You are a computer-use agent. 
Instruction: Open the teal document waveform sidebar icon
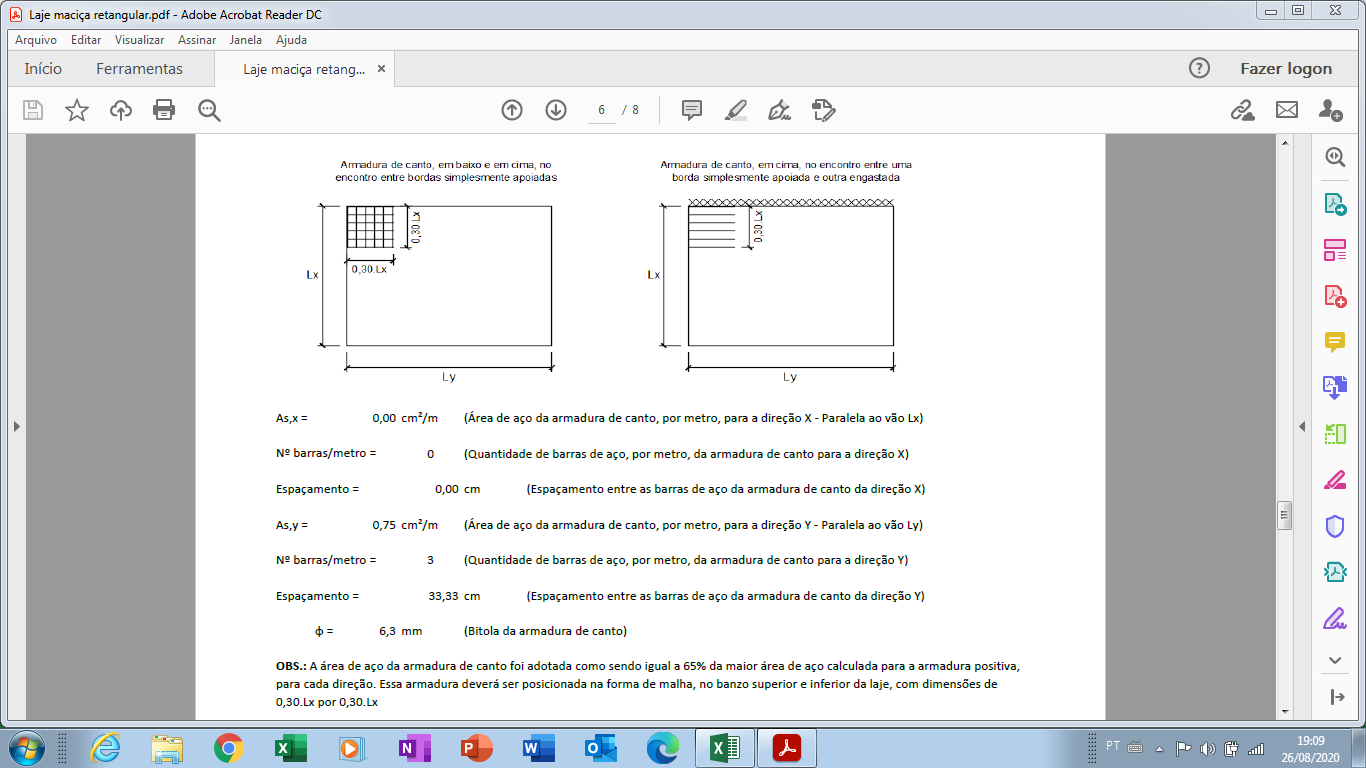pos(1335,572)
